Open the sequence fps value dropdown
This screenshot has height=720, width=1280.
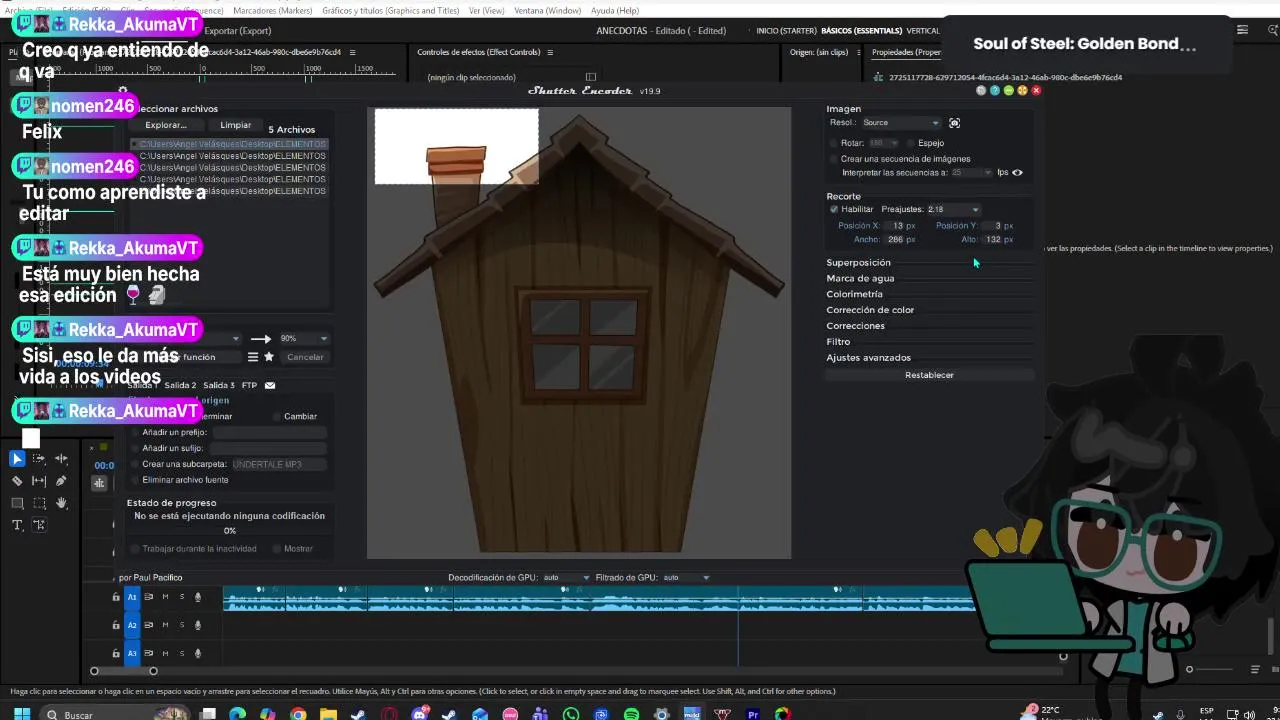(972, 172)
